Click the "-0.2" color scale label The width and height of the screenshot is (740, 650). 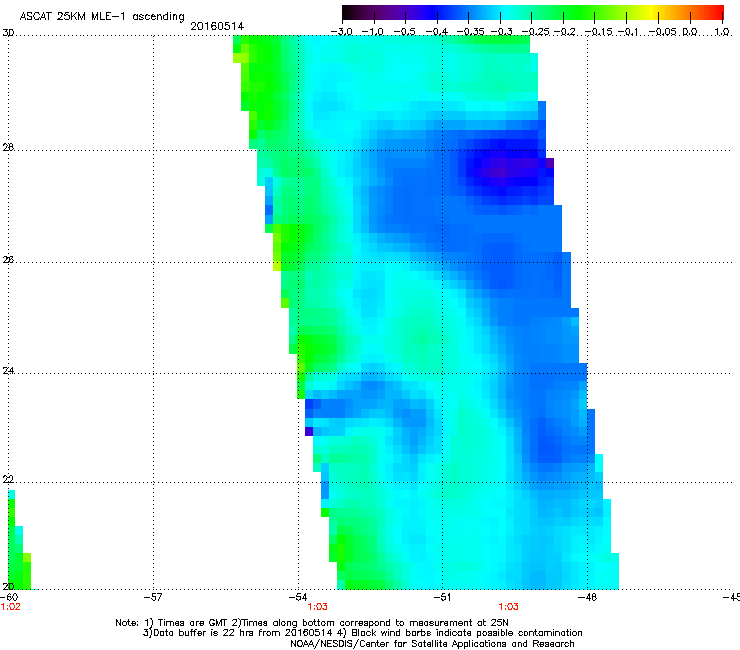(564, 32)
